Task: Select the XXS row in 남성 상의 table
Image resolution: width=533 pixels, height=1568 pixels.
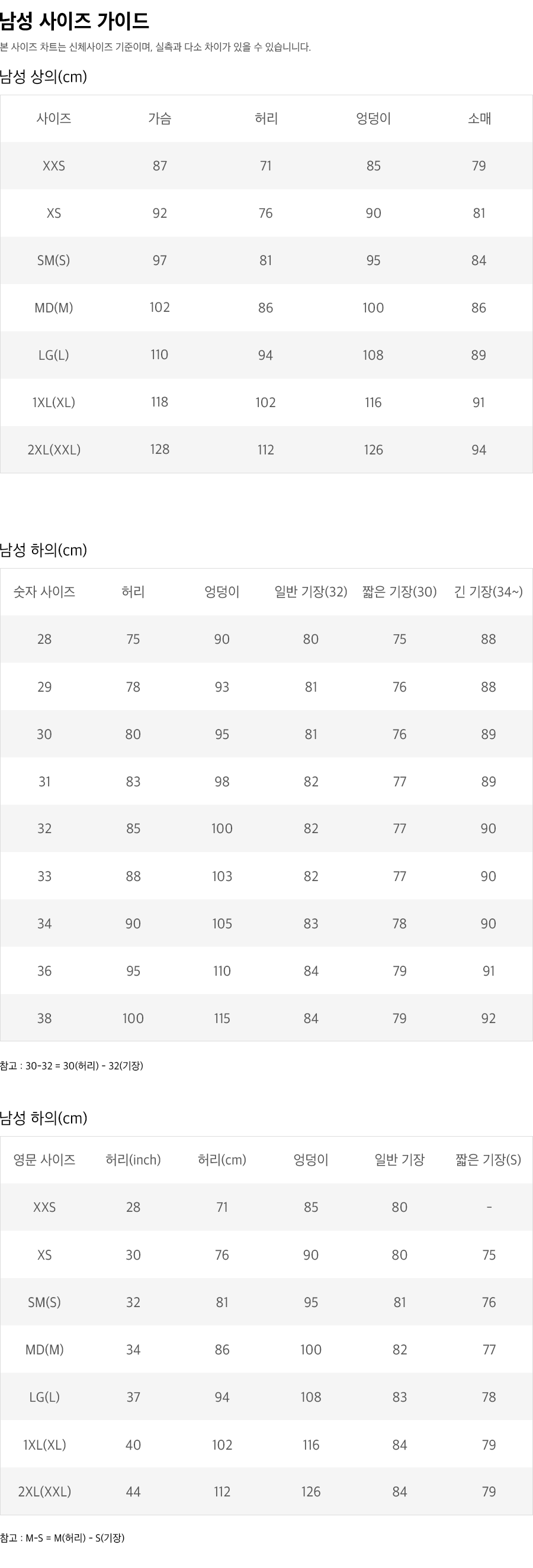Action: pyautogui.click(x=266, y=166)
